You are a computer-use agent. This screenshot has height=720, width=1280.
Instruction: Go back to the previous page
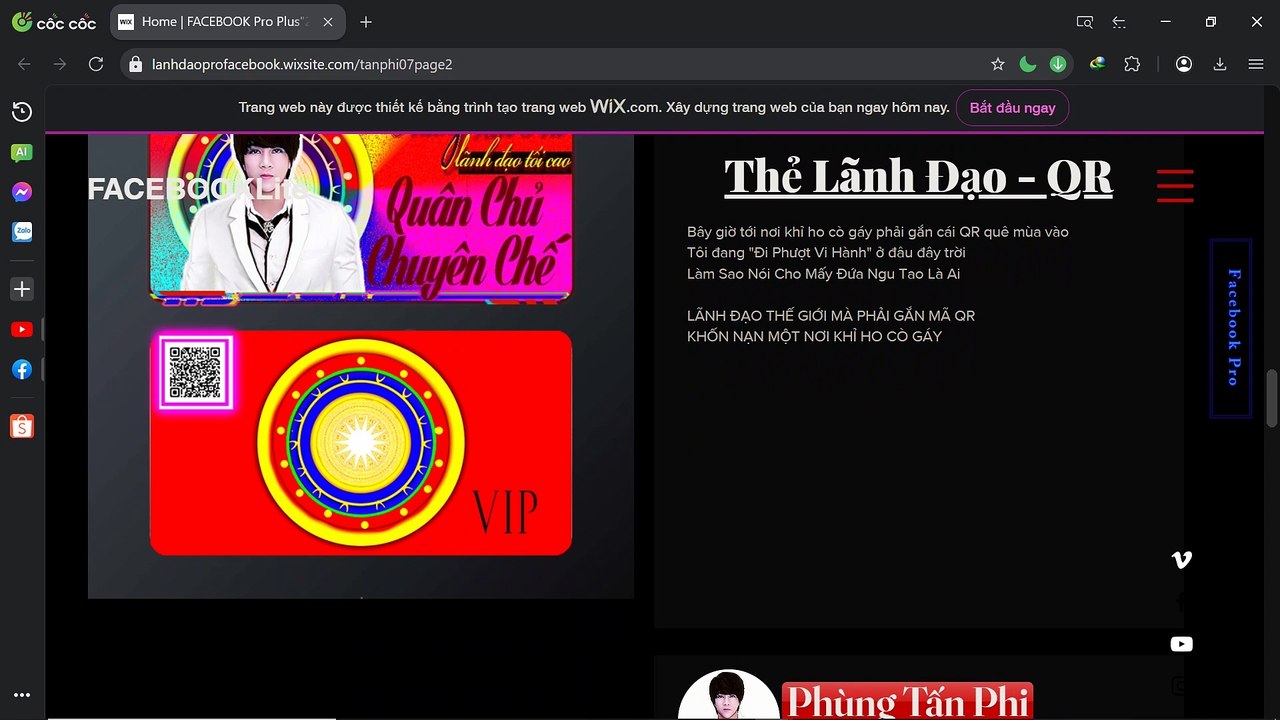24,64
